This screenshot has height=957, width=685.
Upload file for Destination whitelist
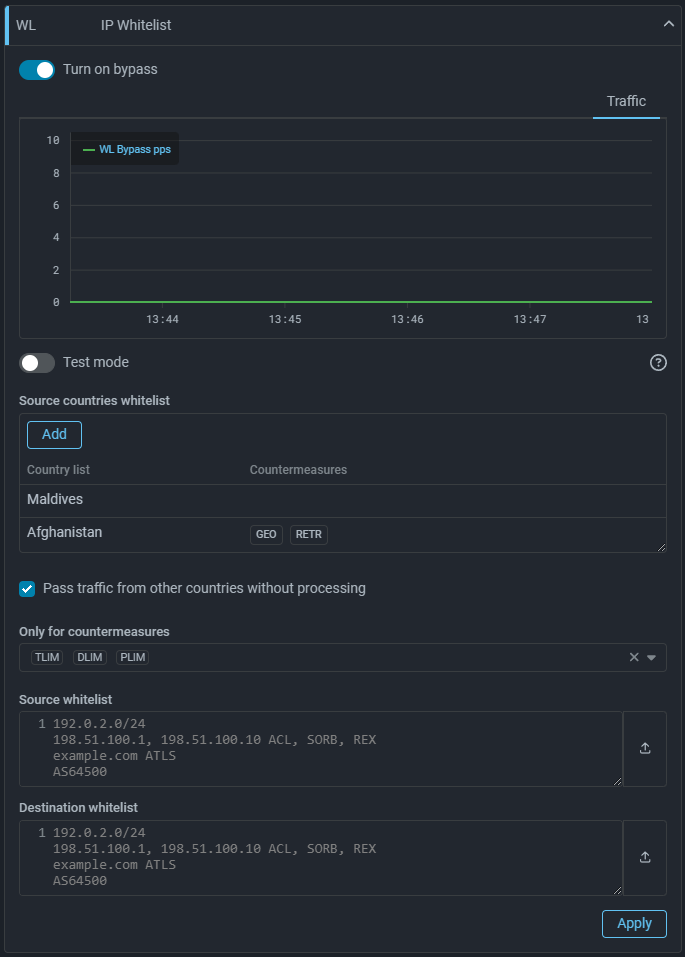click(645, 857)
